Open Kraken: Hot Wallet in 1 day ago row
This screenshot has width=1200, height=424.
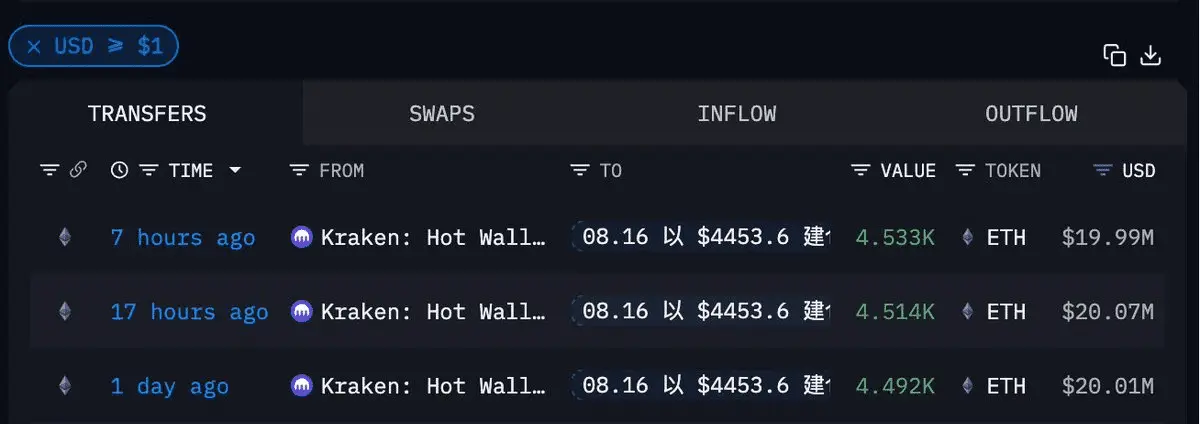pos(434,386)
